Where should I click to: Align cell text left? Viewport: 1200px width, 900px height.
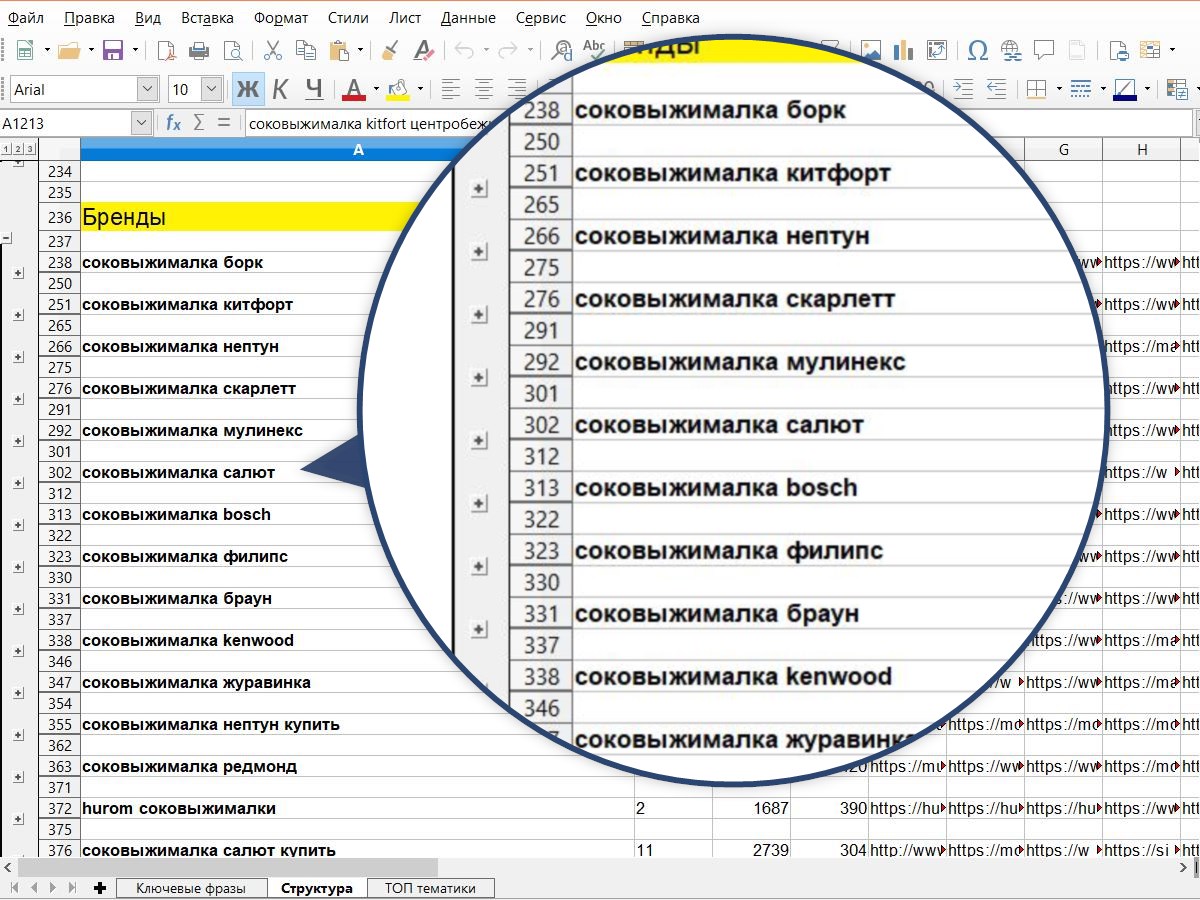(451, 89)
